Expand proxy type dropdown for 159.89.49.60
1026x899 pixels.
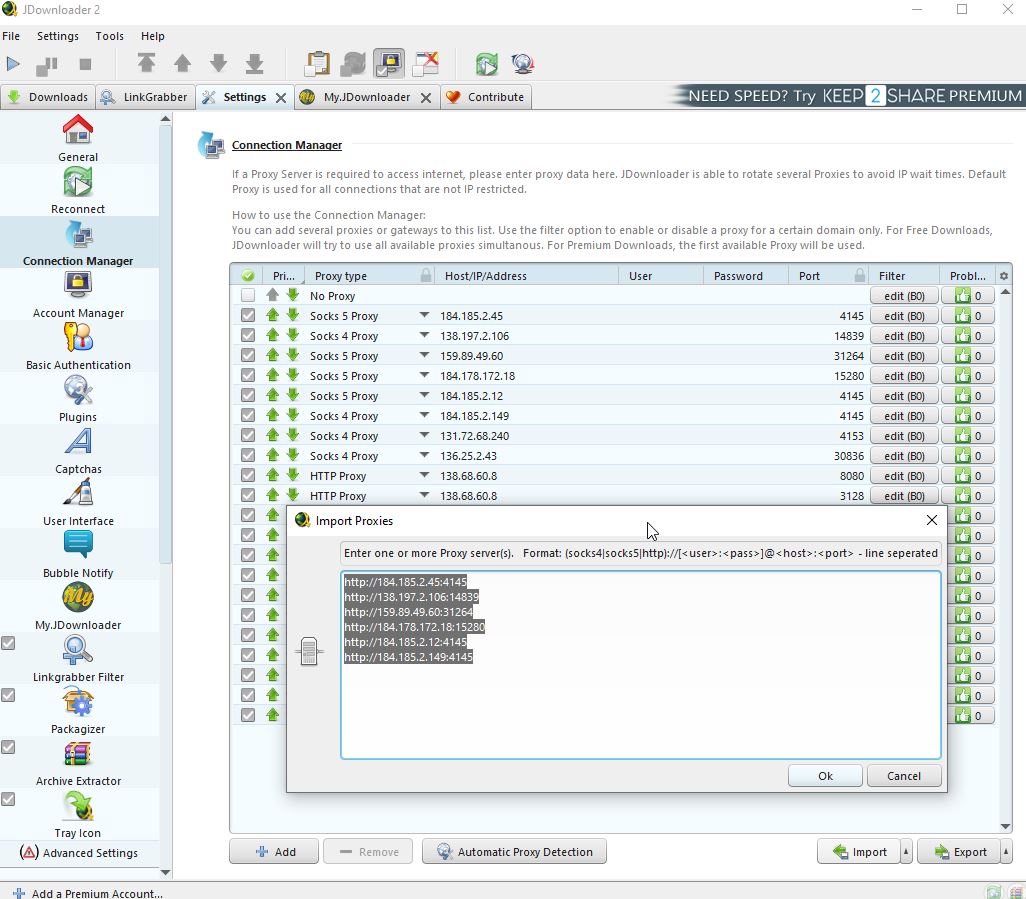pyautogui.click(x=424, y=355)
